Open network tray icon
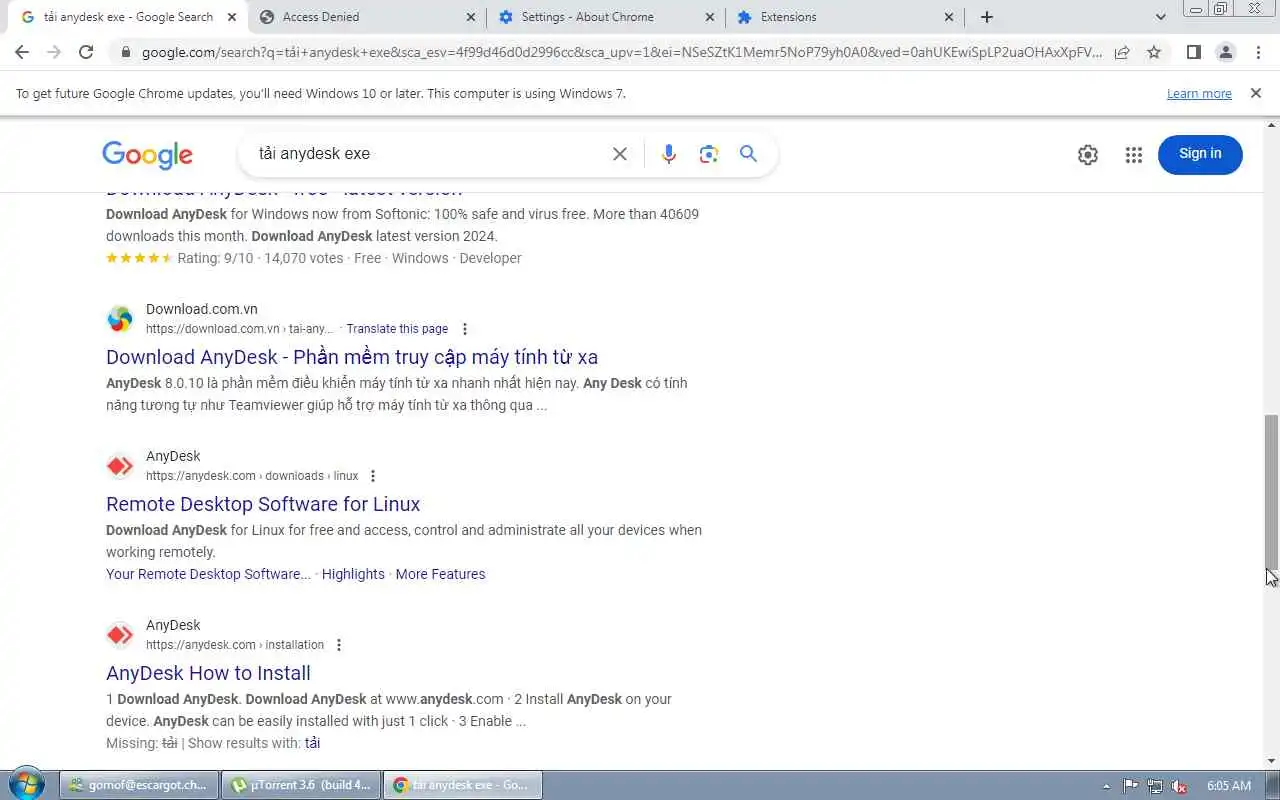Screen dimensions: 1280x800 coord(1155,786)
